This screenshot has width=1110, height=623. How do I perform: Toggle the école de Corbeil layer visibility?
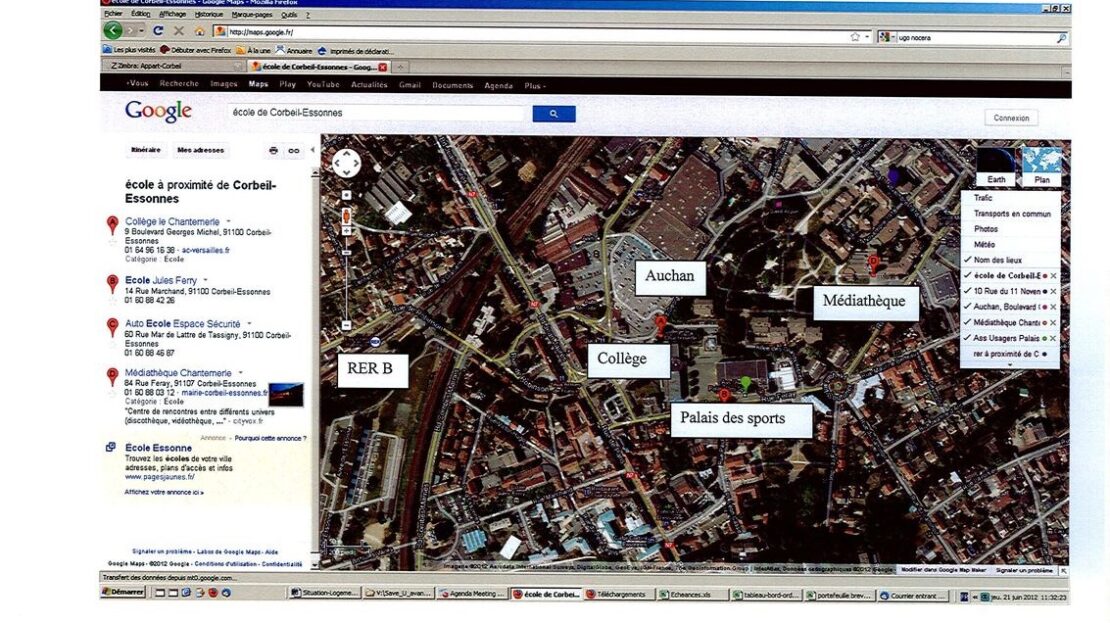click(x=968, y=275)
